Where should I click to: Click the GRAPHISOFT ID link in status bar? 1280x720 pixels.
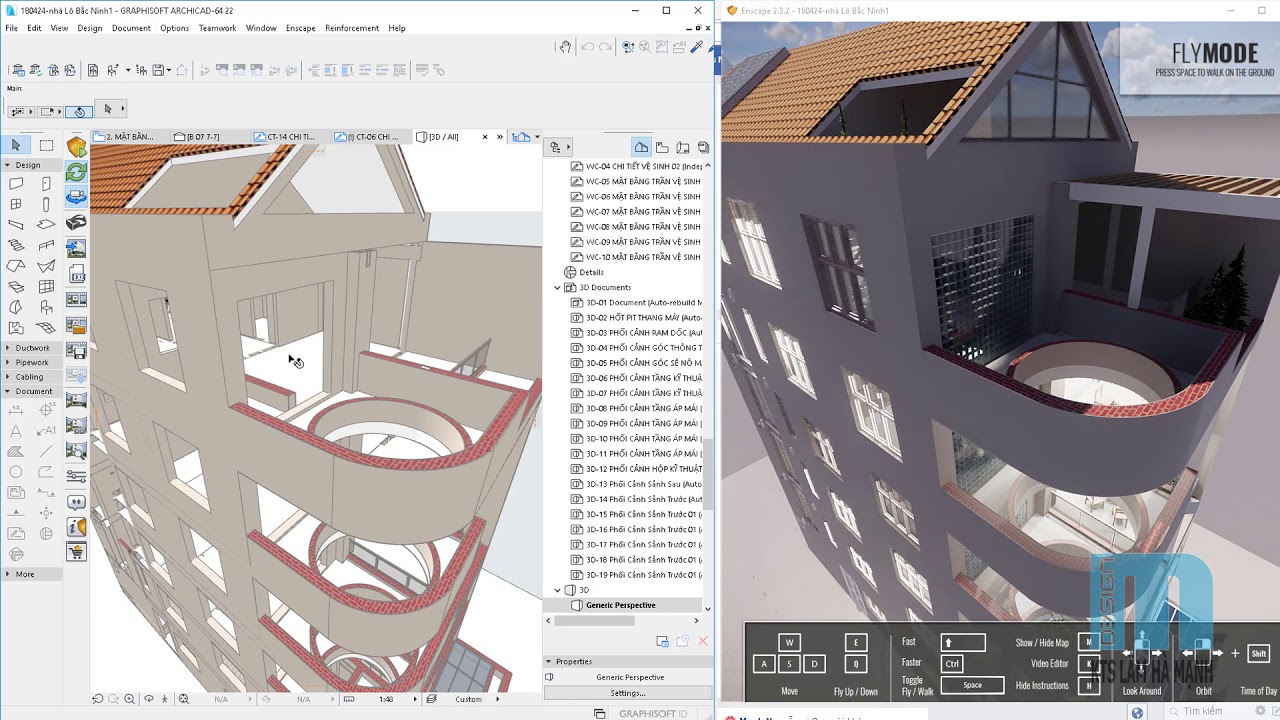[x=652, y=714]
